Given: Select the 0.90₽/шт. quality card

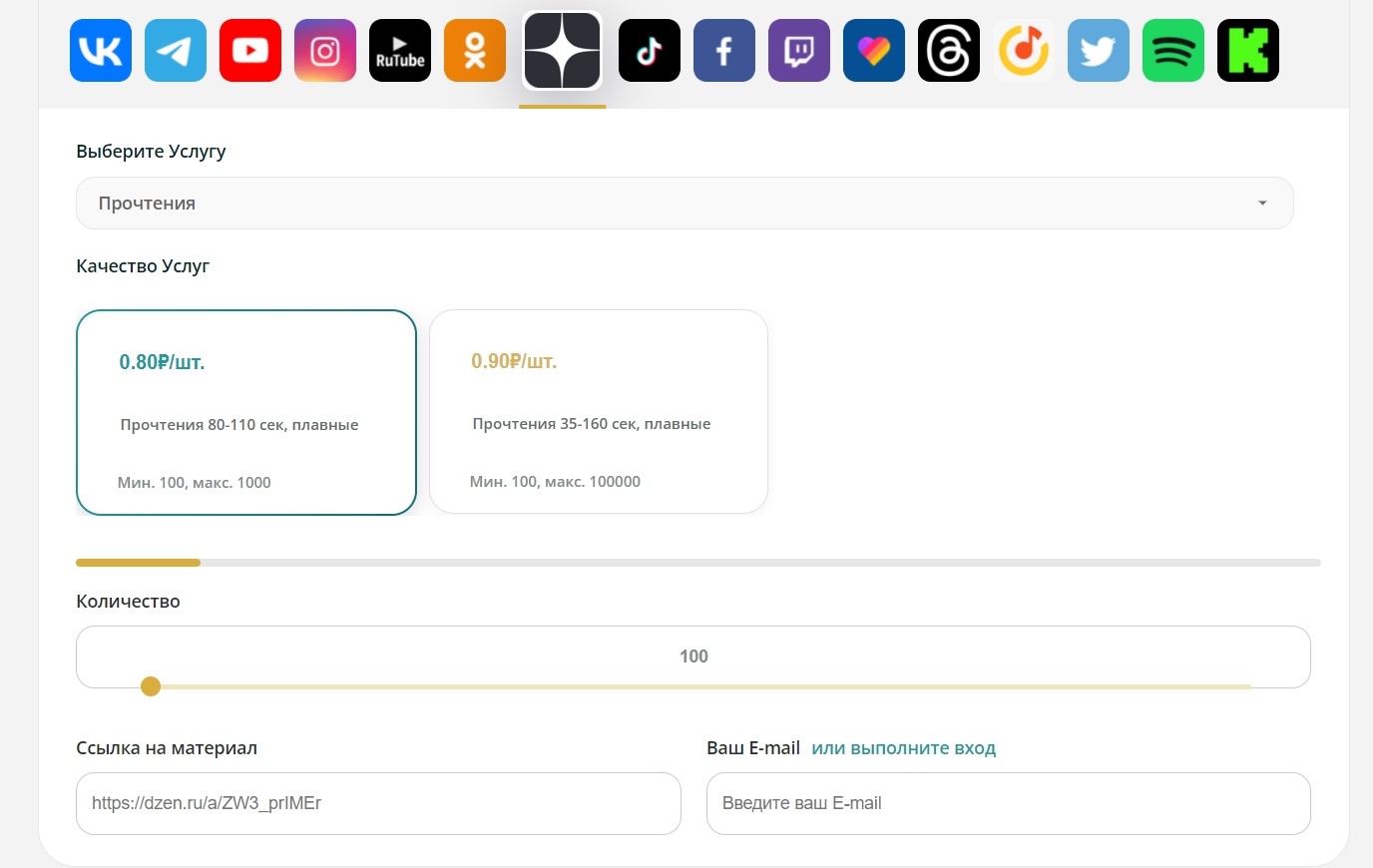Looking at the screenshot, I should 599,412.
